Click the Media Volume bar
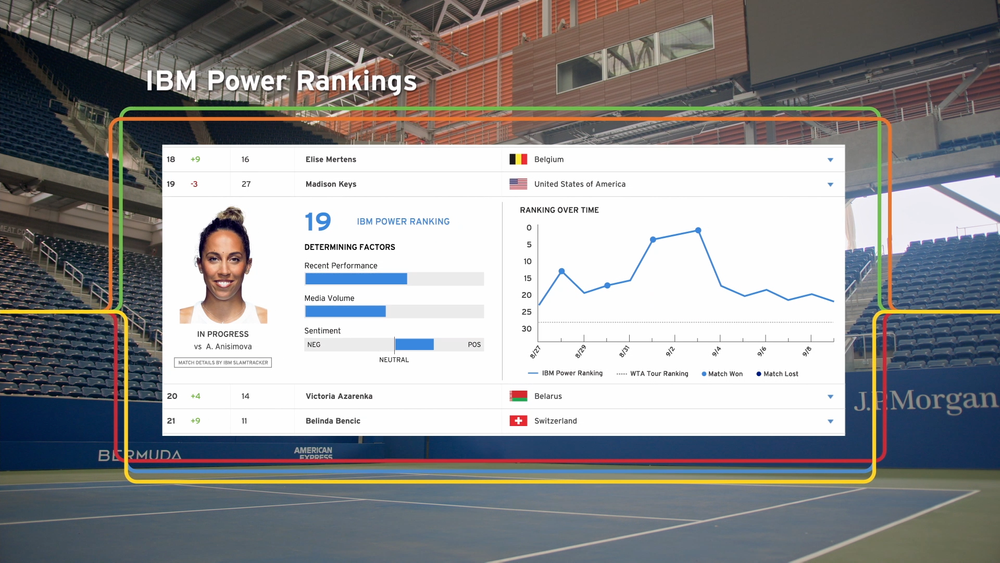1000x563 pixels. tap(394, 311)
